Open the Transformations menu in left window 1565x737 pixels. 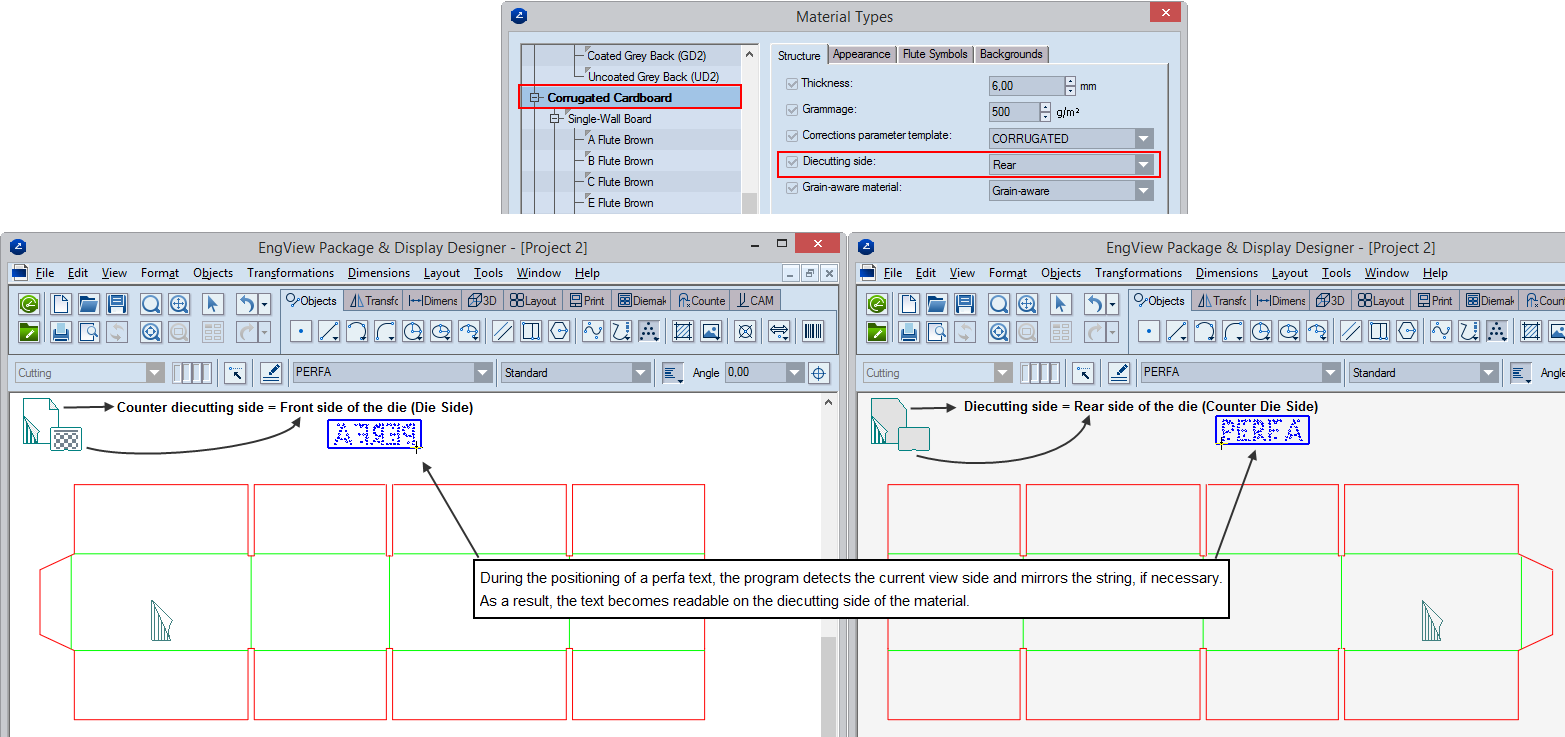point(290,273)
